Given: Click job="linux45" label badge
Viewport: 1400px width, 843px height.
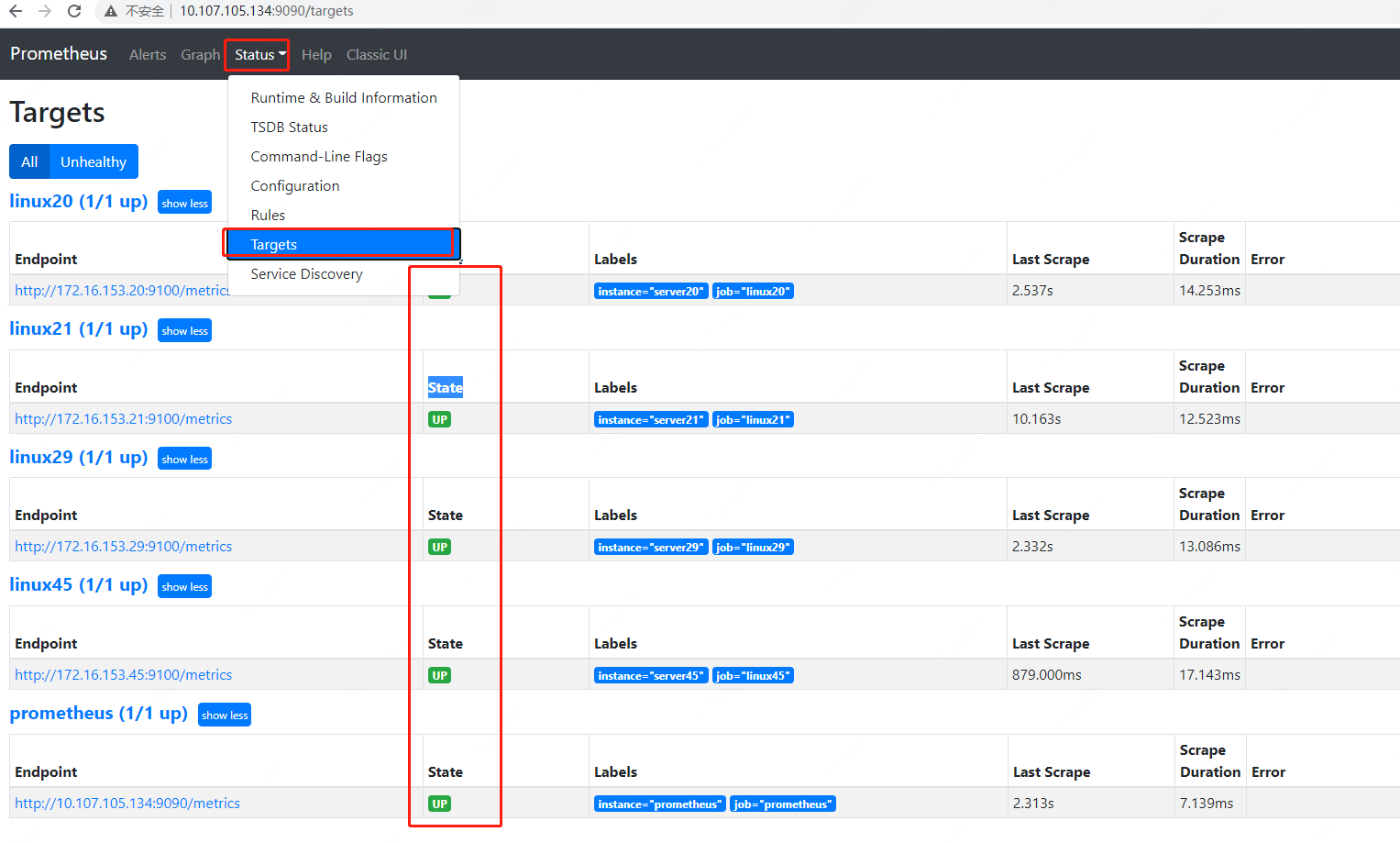Looking at the screenshot, I should [753, 675].
